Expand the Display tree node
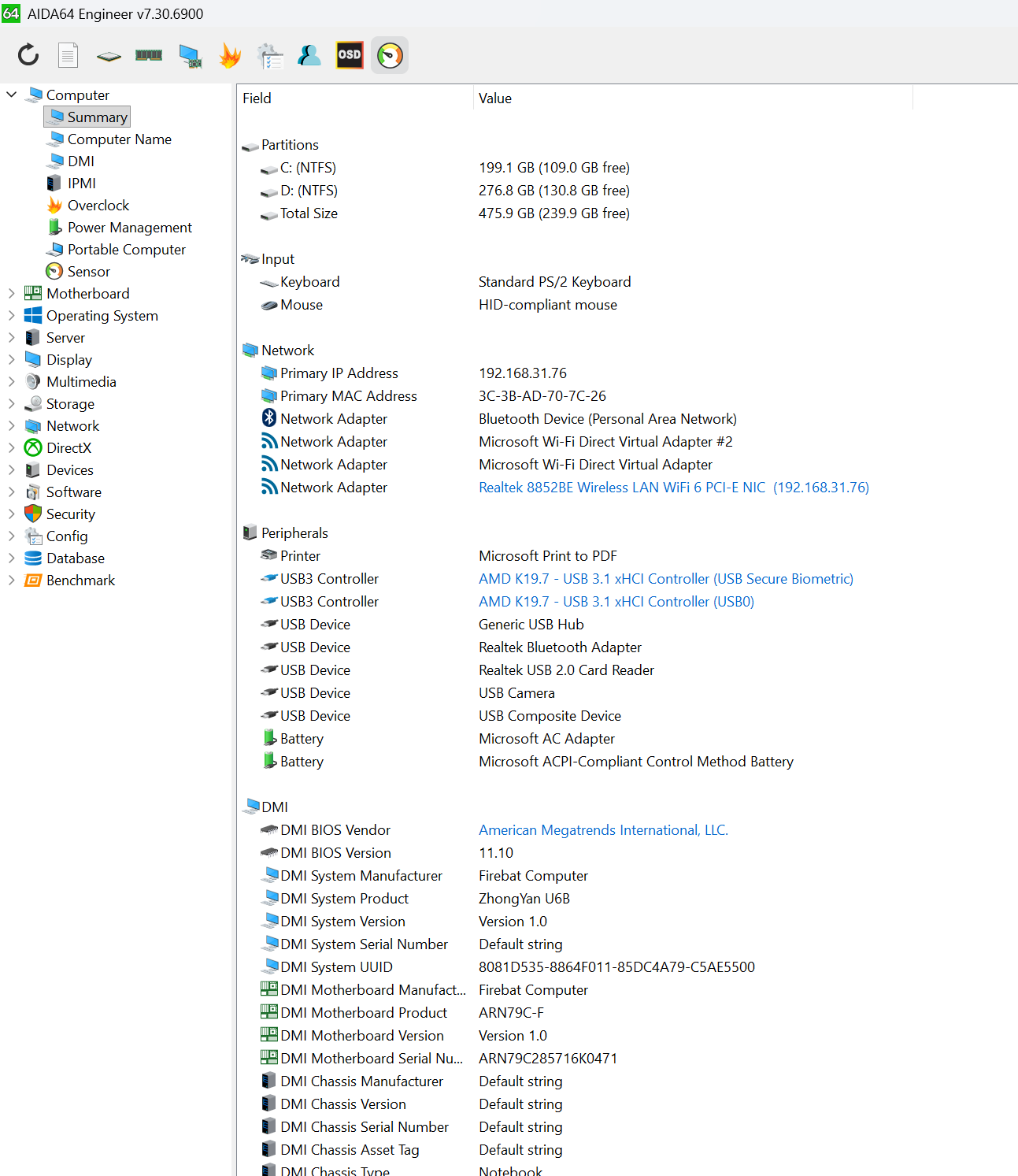The height and width of the screenshot is (1176, 1018). pos(12,359)
